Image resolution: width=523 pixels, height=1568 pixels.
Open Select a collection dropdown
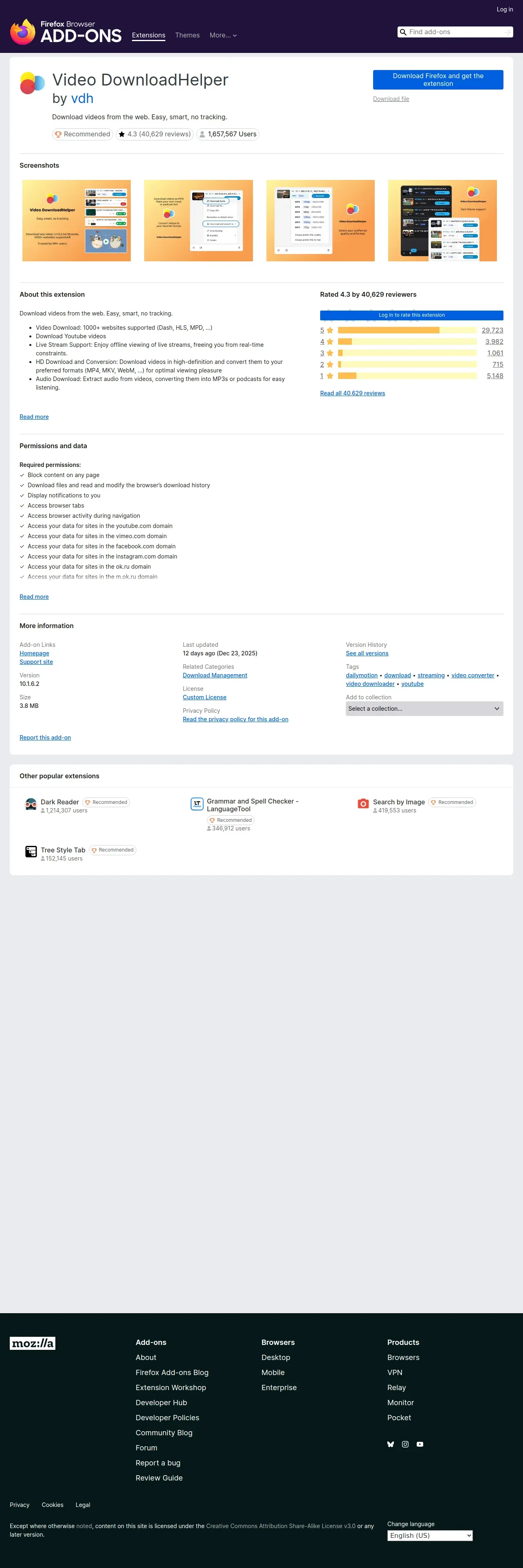pyautogui.click(x=424, y=709)
